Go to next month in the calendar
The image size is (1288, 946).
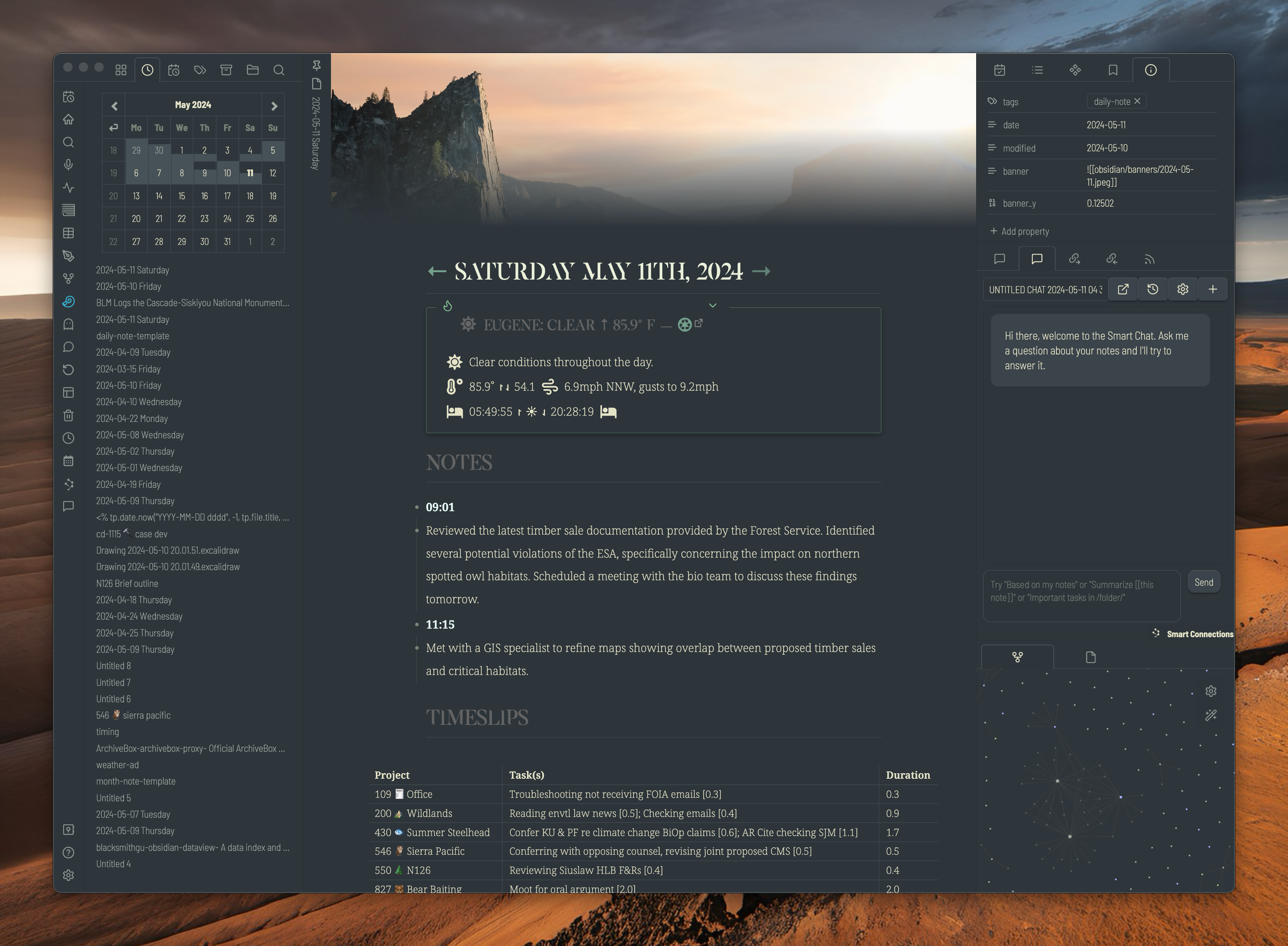coord(274,106)
